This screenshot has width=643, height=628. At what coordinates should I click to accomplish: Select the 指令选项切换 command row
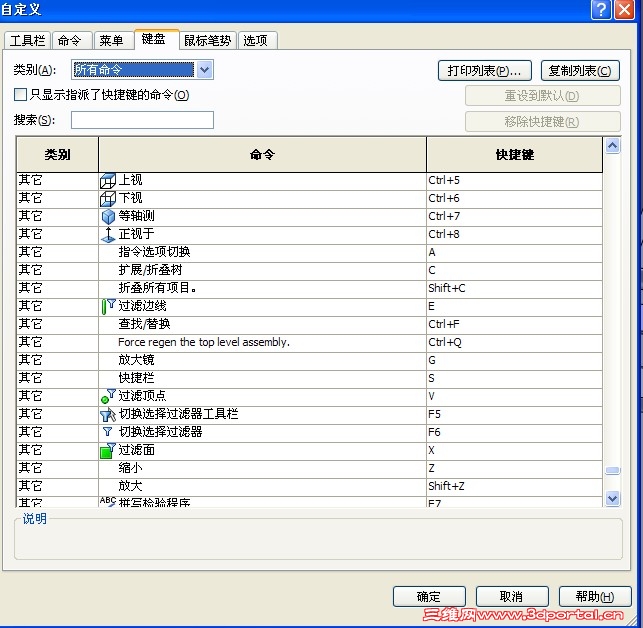pyautogui.click(x=310, y=252)
